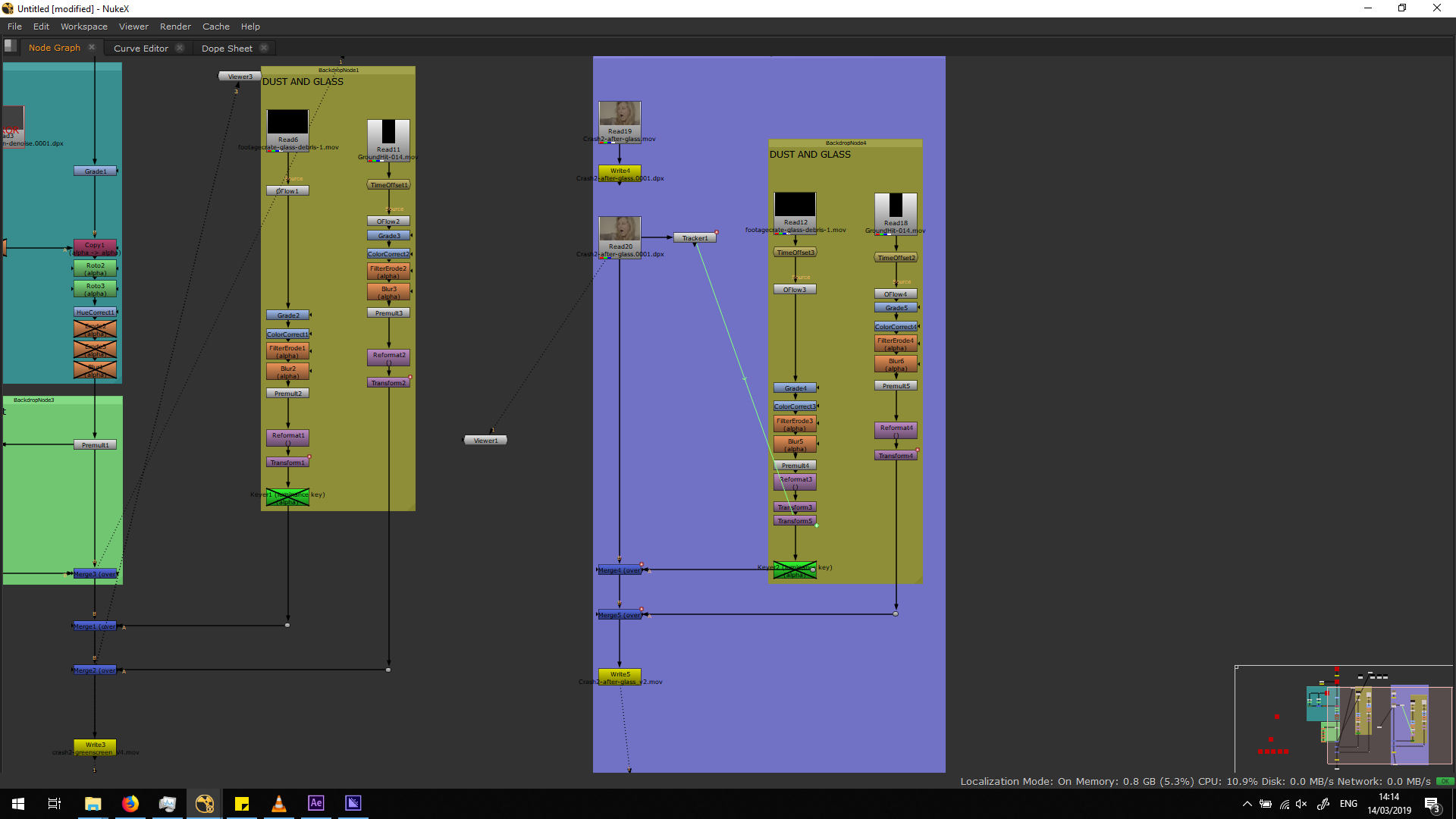Select the Transform5 node
The image size is (1456, 819).
click(795, 521)
